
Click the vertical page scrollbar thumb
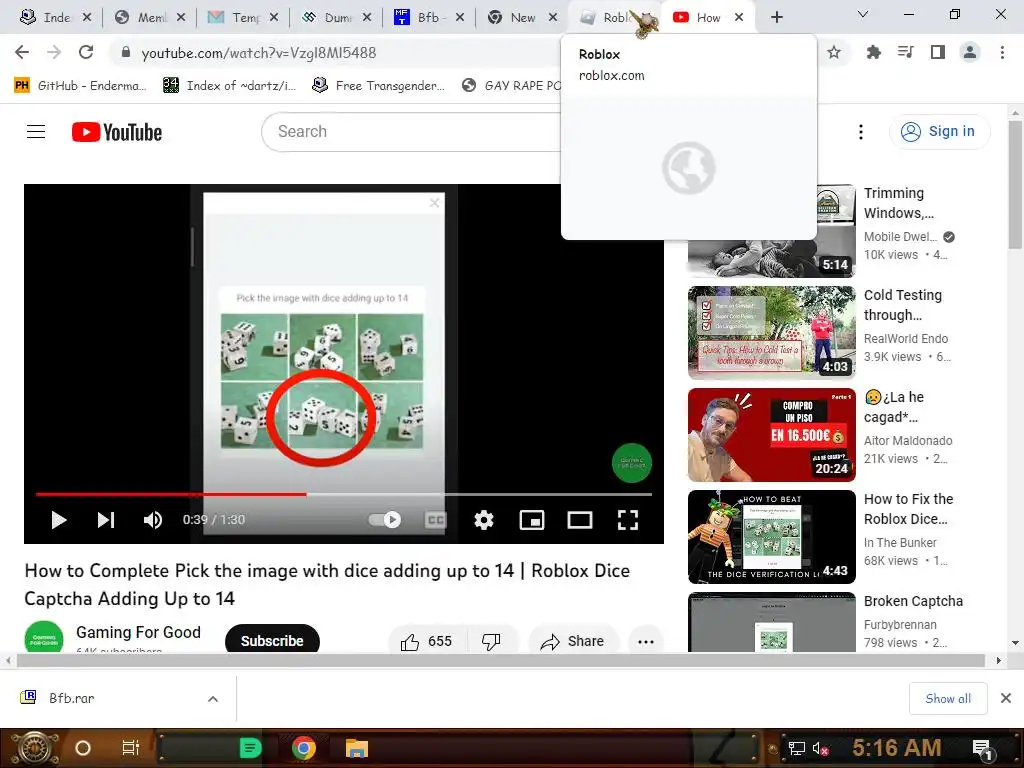[x=1015, y=184]
